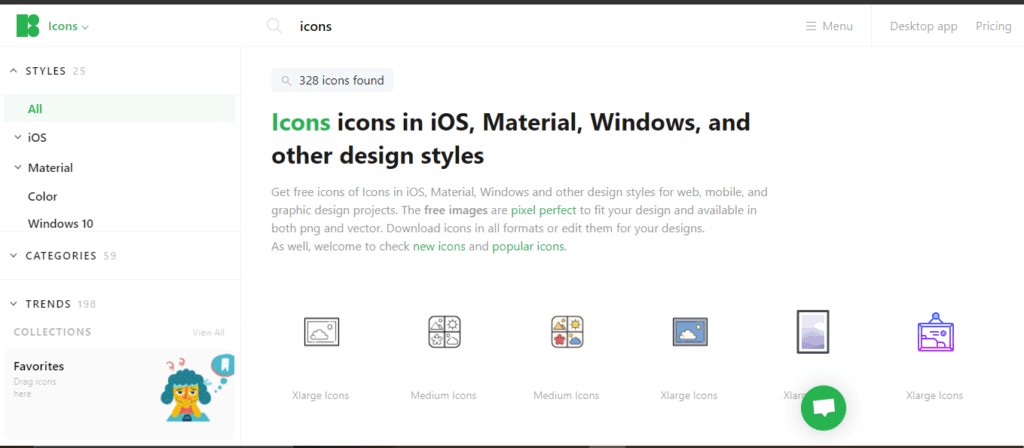This screenshot has width=1024, height=448.
Task: Click View All collections
Action: 208,332
